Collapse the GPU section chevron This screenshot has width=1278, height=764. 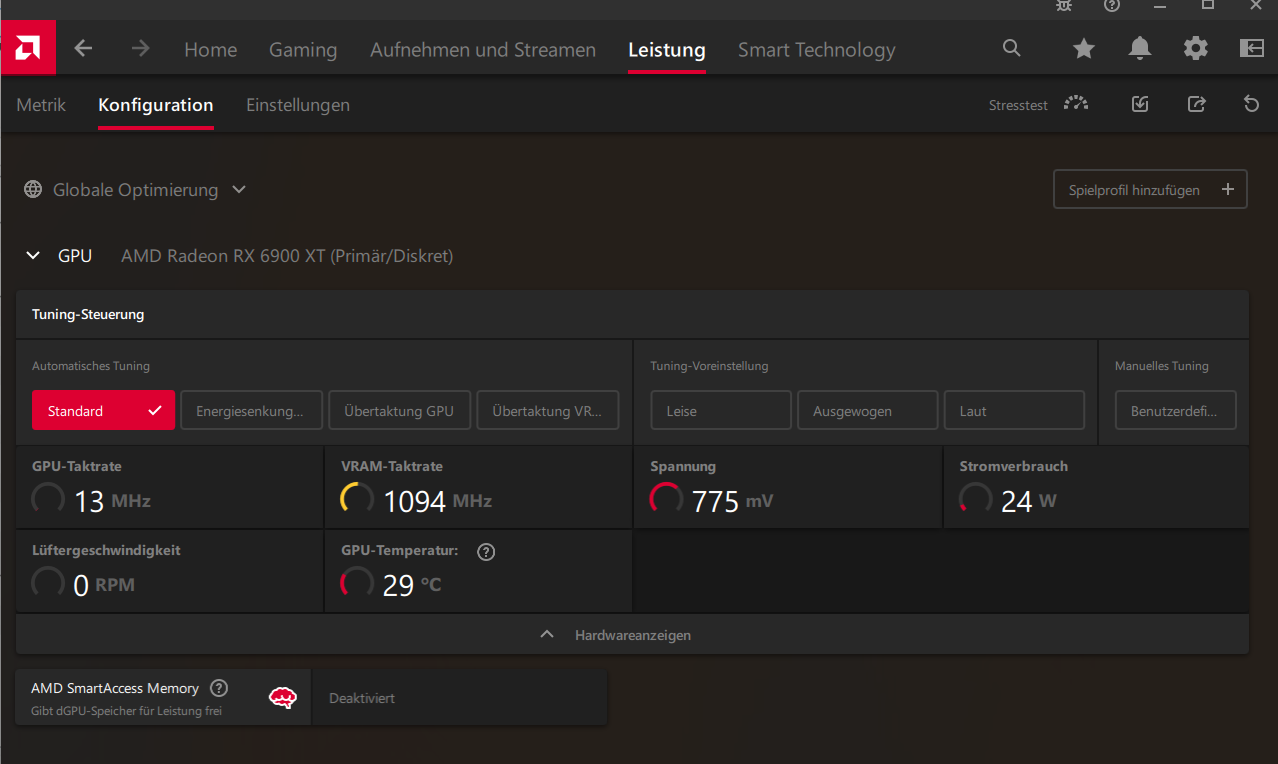(33, 256)
